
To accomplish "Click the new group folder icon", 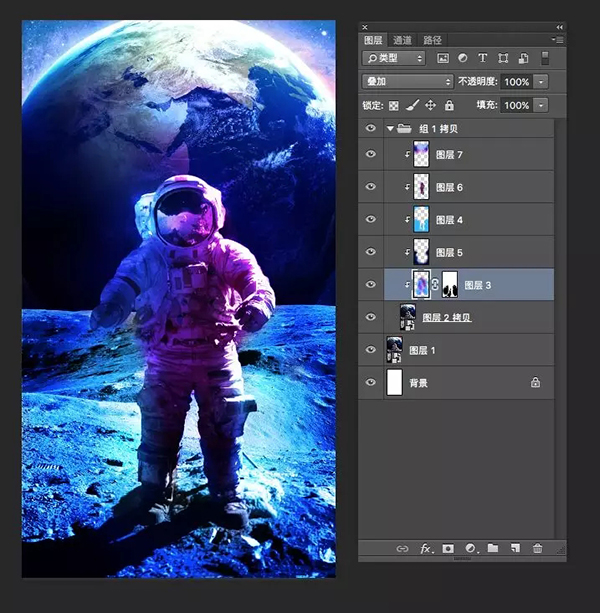I will click(493, 548).
